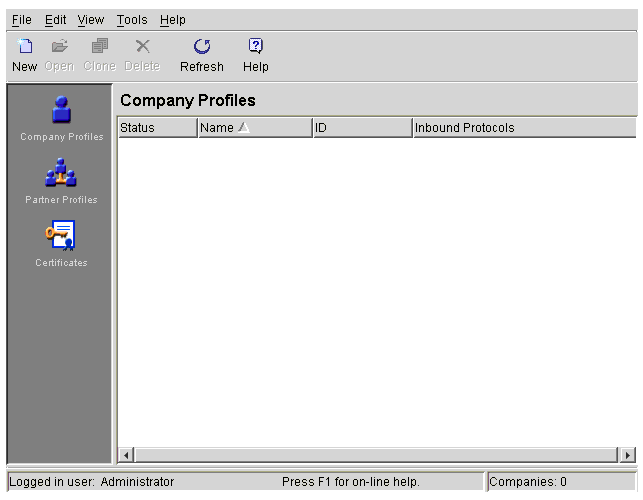Sort by Inbound Protocols column header
Viewport: 643px width, 500px height.
524,128
